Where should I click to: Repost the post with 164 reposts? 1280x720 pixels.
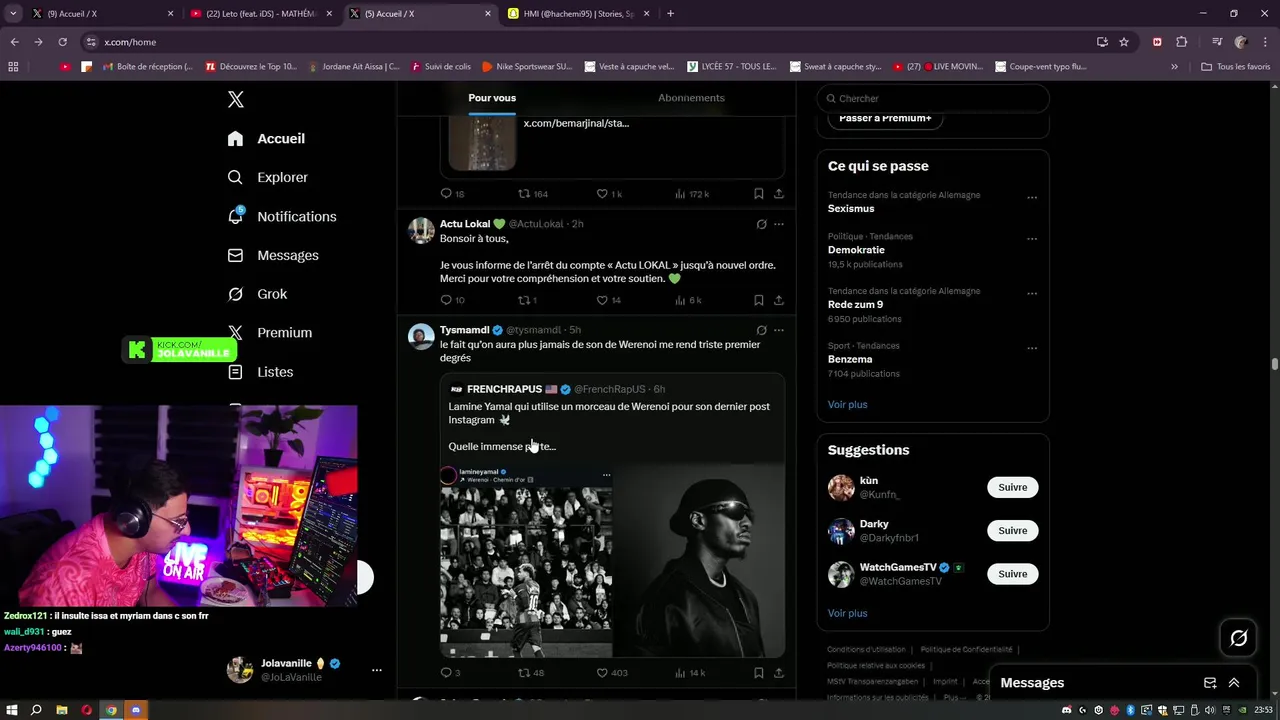coord(523,194)
